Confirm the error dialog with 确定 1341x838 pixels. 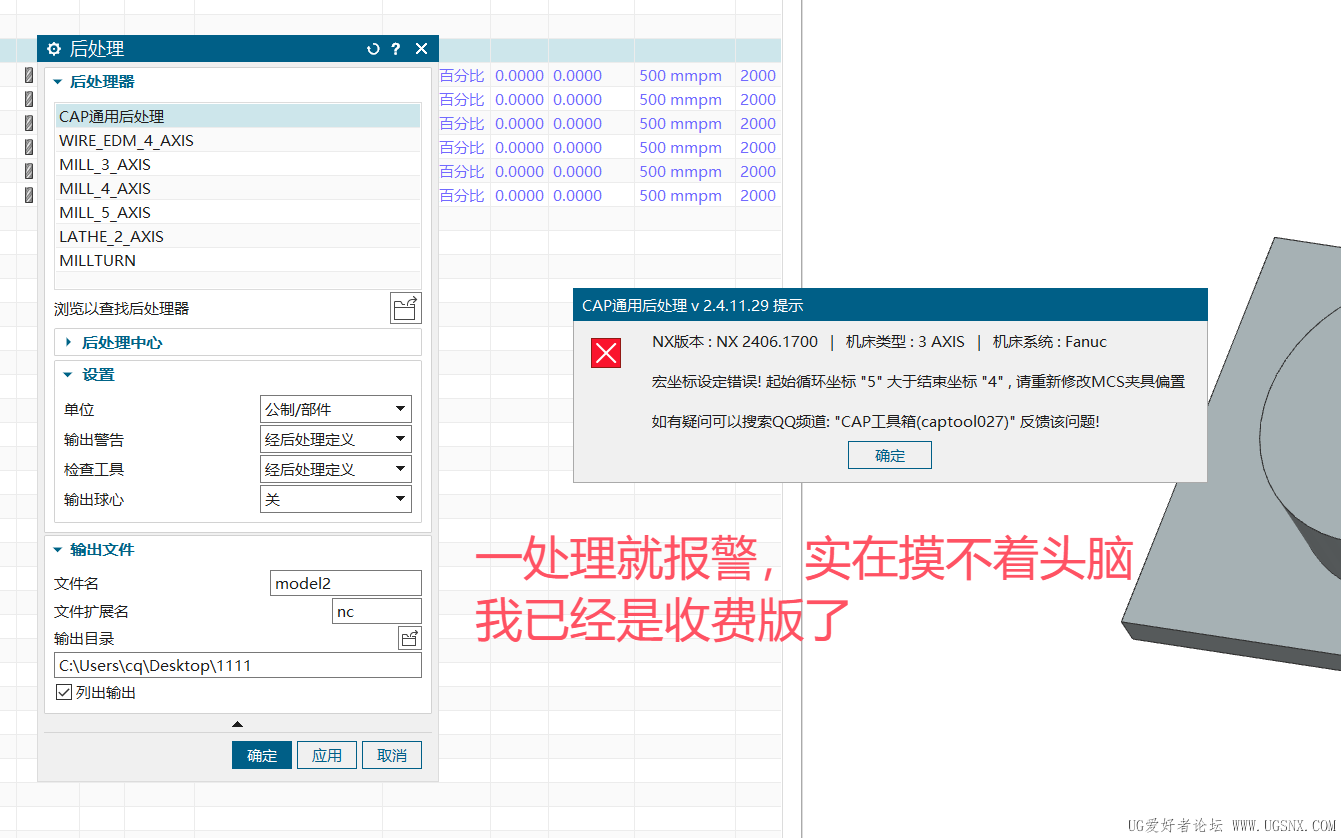(889, 454)
